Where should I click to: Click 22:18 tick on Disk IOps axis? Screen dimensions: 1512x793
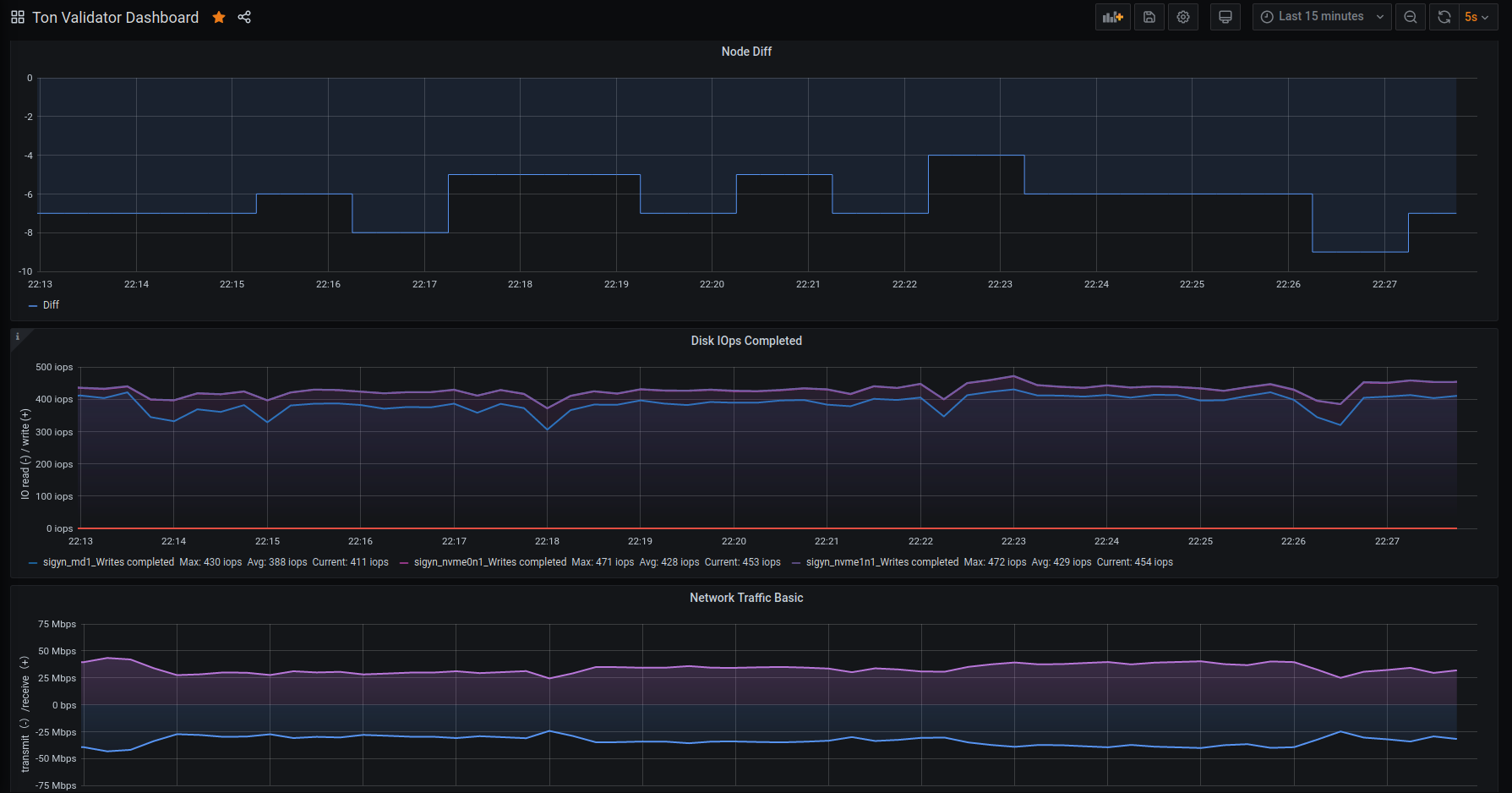pos(547,541)
